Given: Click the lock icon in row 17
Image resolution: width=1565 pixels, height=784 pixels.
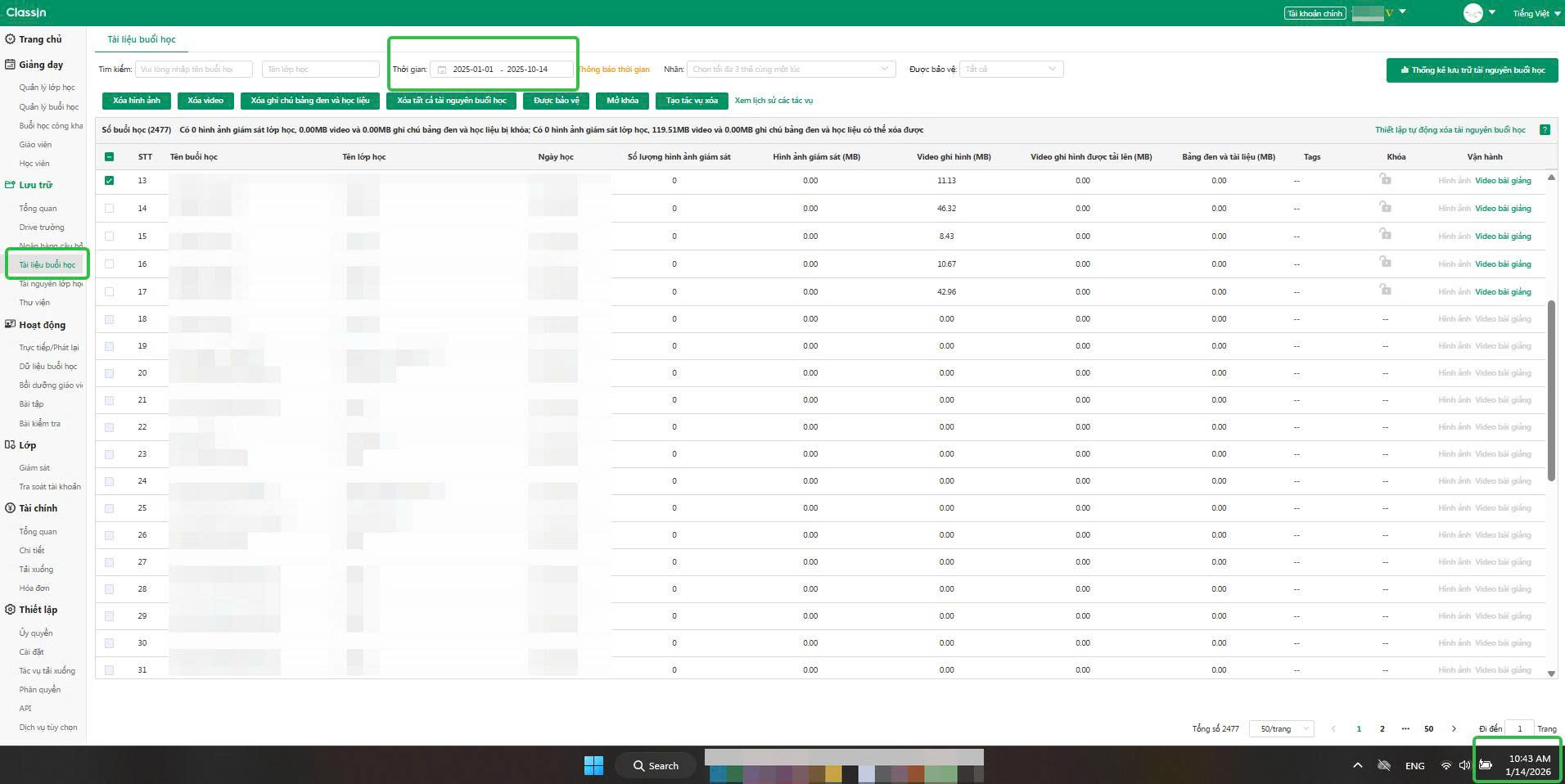Looking at the screenshot, I should click(x=1385, y=290).
